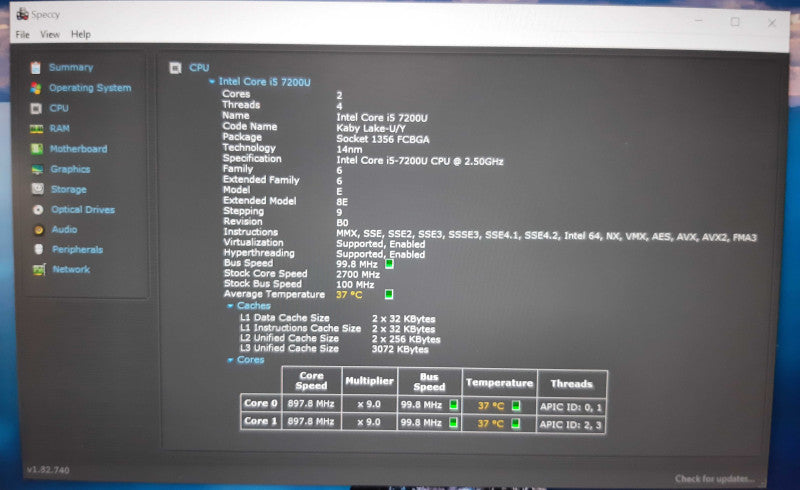This screenshot has width=800, height=490.
Task: Click the version 'v1.32.740' text
Action: click(x=48, y=470)
